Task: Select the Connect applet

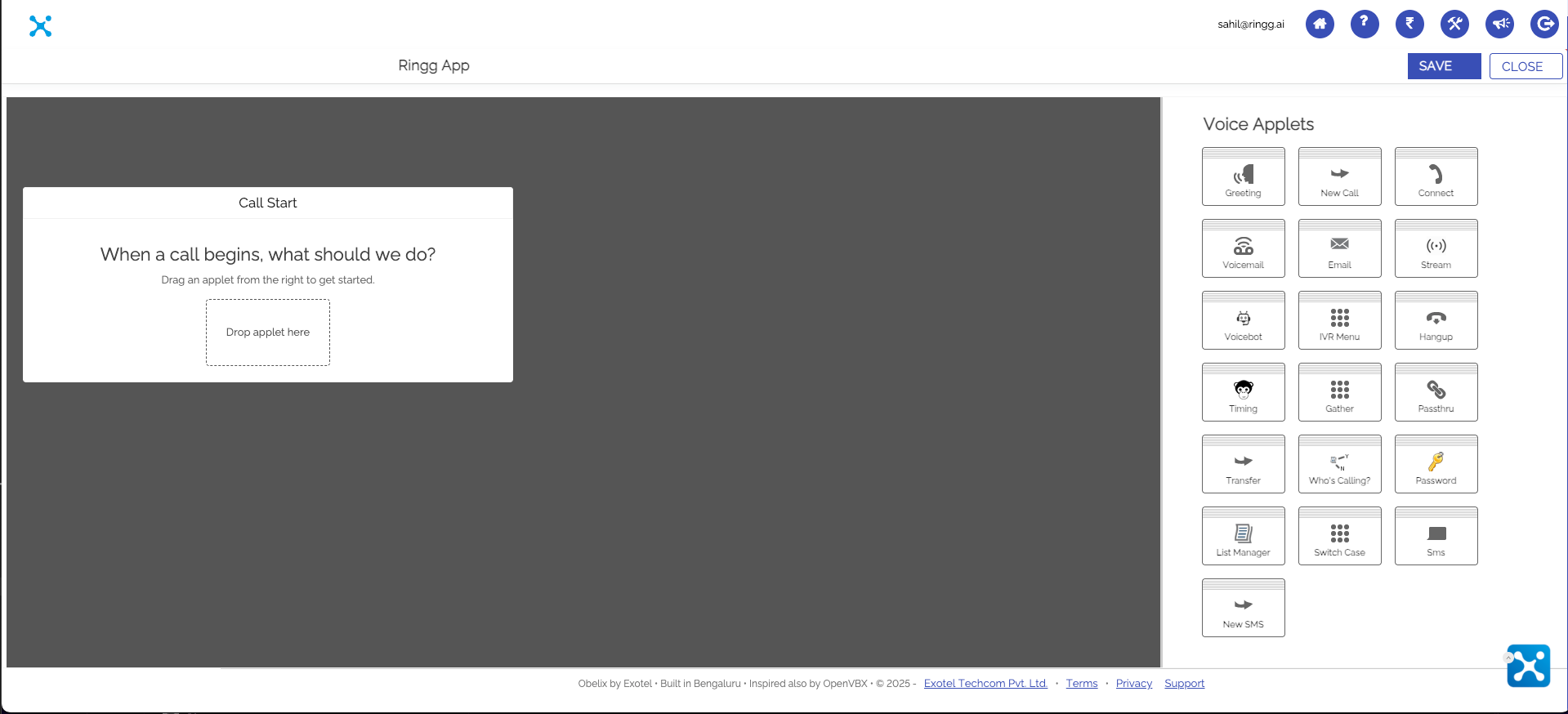Action: click(1436, 176)
